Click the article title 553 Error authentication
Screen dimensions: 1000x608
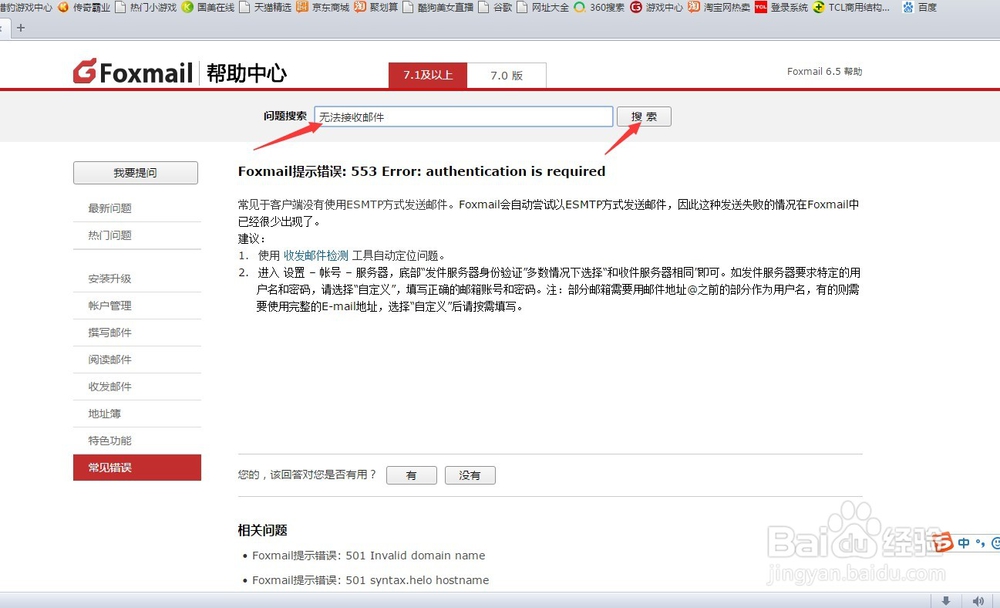pyautogui.click(x=422, y=171)
